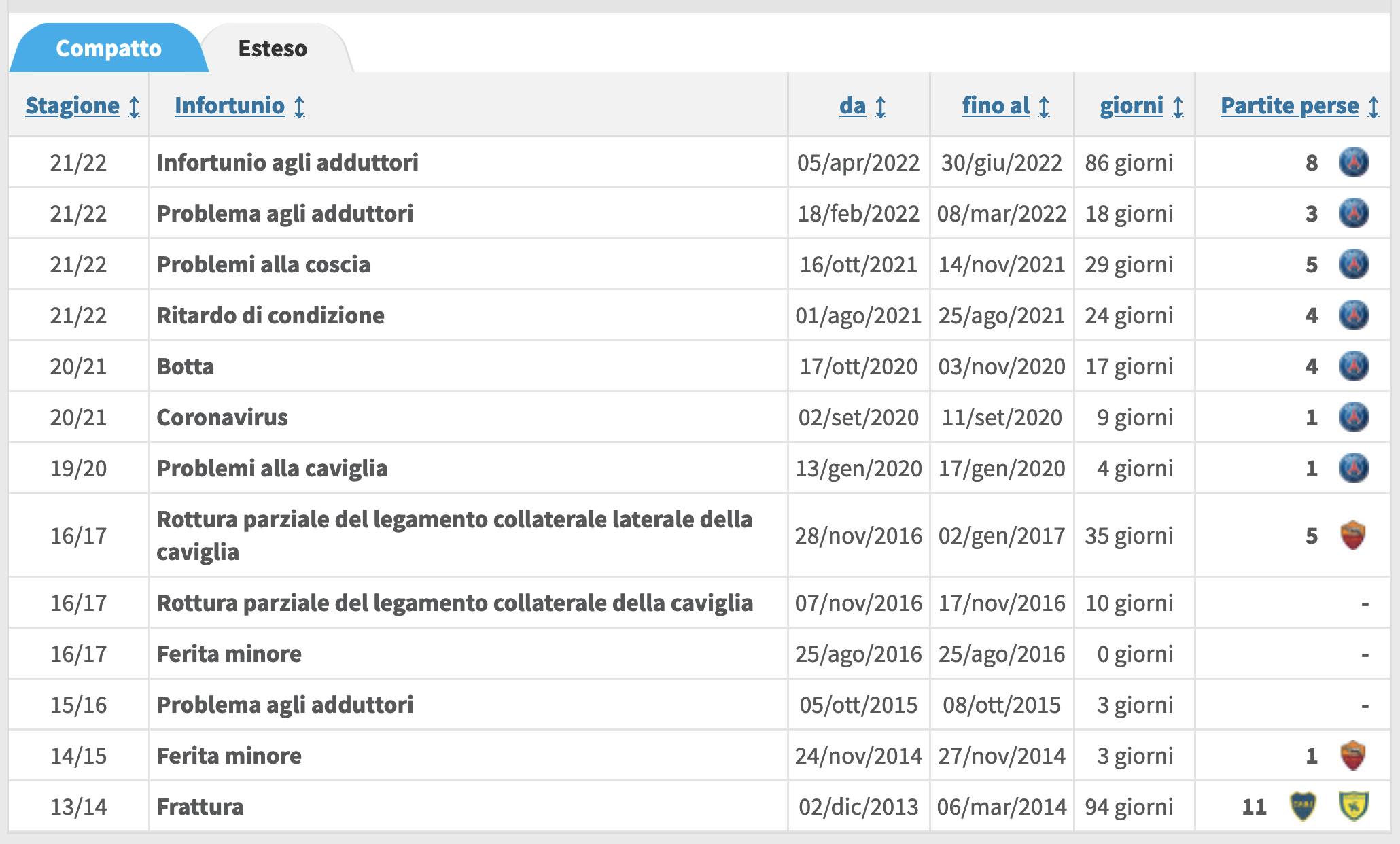1400x844 pixels.
Task: Click PSG crest in Coronavirus row
Action: 1353,417
